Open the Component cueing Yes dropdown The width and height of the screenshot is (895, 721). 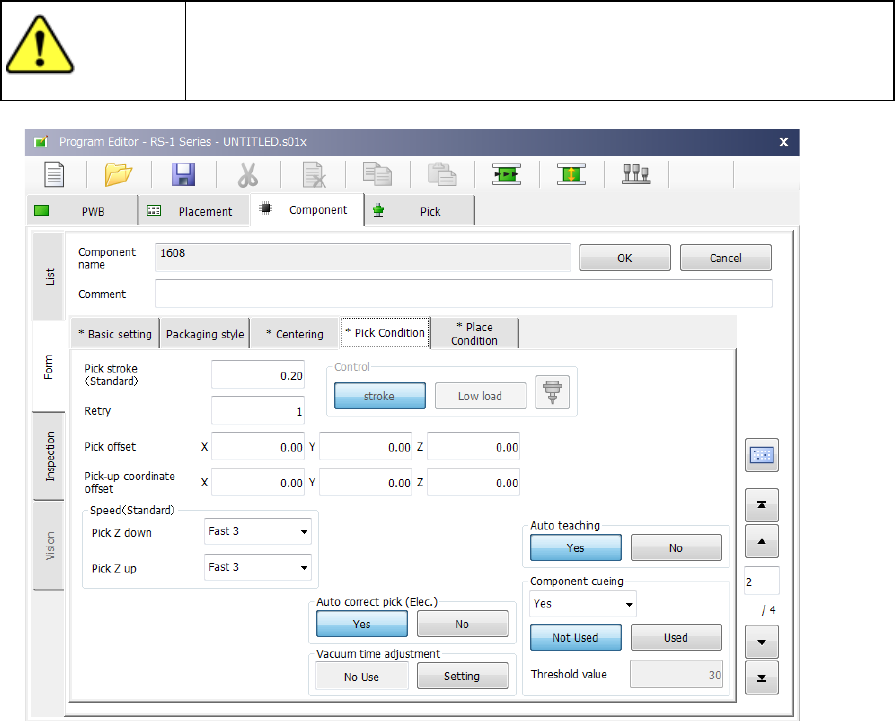(x=583, y=603)
